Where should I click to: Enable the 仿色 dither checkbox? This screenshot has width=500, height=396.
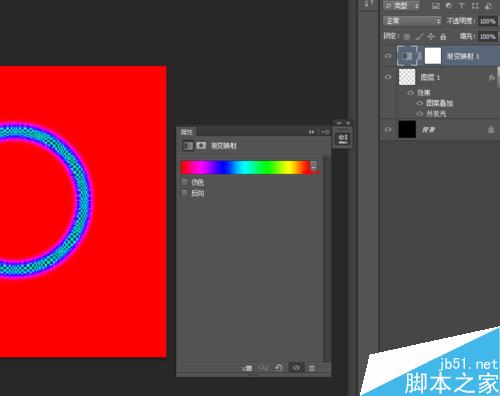[184, 182]
